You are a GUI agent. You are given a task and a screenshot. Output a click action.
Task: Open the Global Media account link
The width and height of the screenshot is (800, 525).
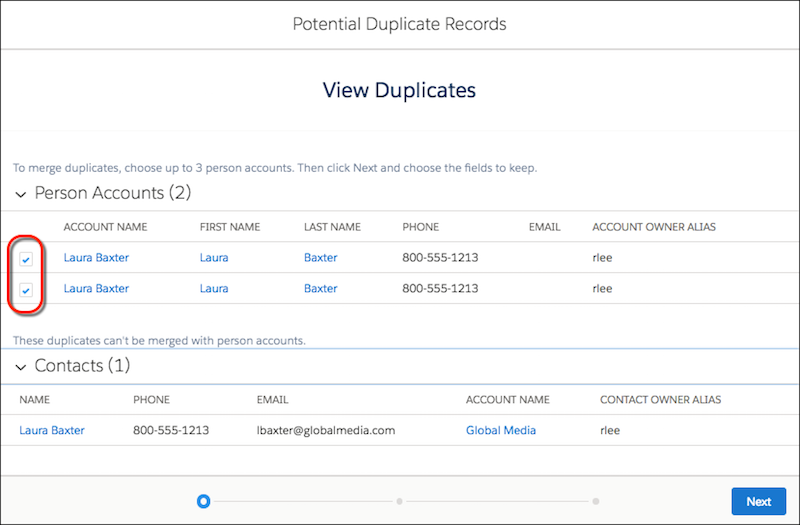[x=501, y=430]
